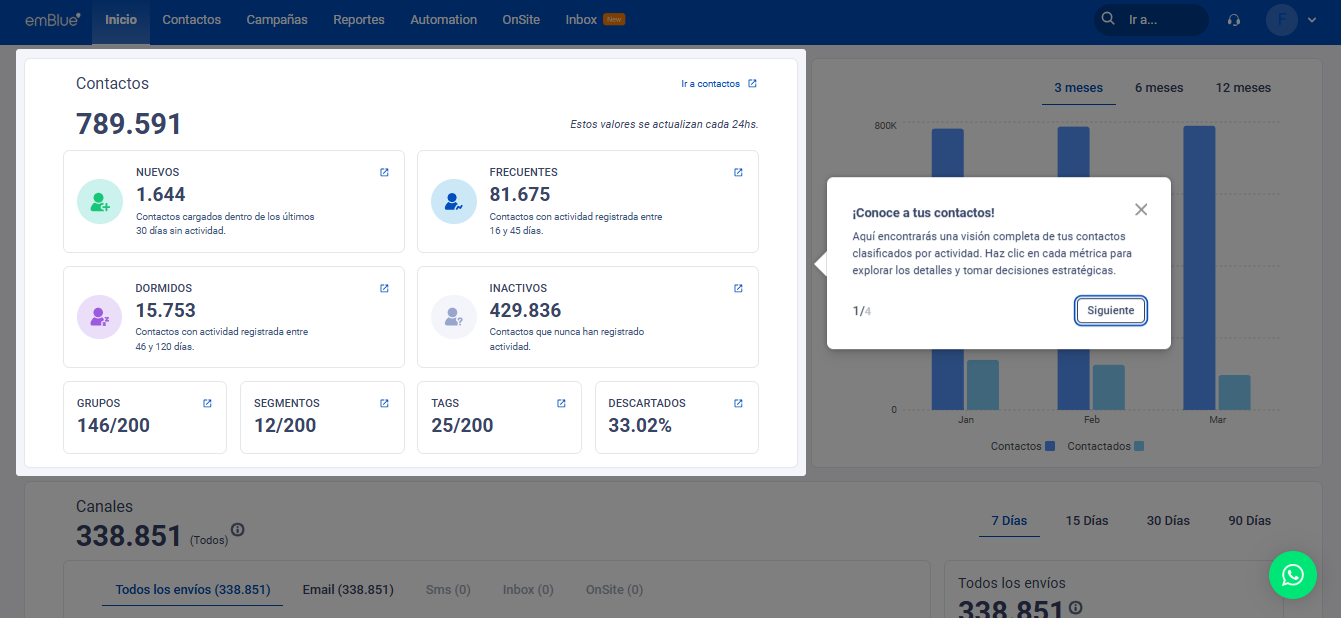The image size is (1341, 618).
Task: Select the 12 meses chart tab
Action: [x=1243, y=88]
